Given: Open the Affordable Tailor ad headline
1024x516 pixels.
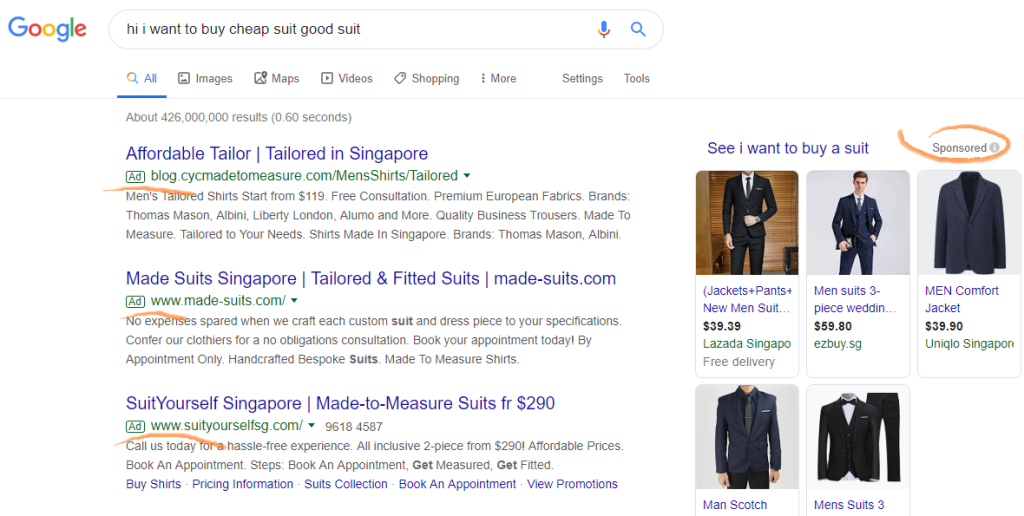Looking at the screenshot, I should tap(277, 153).
